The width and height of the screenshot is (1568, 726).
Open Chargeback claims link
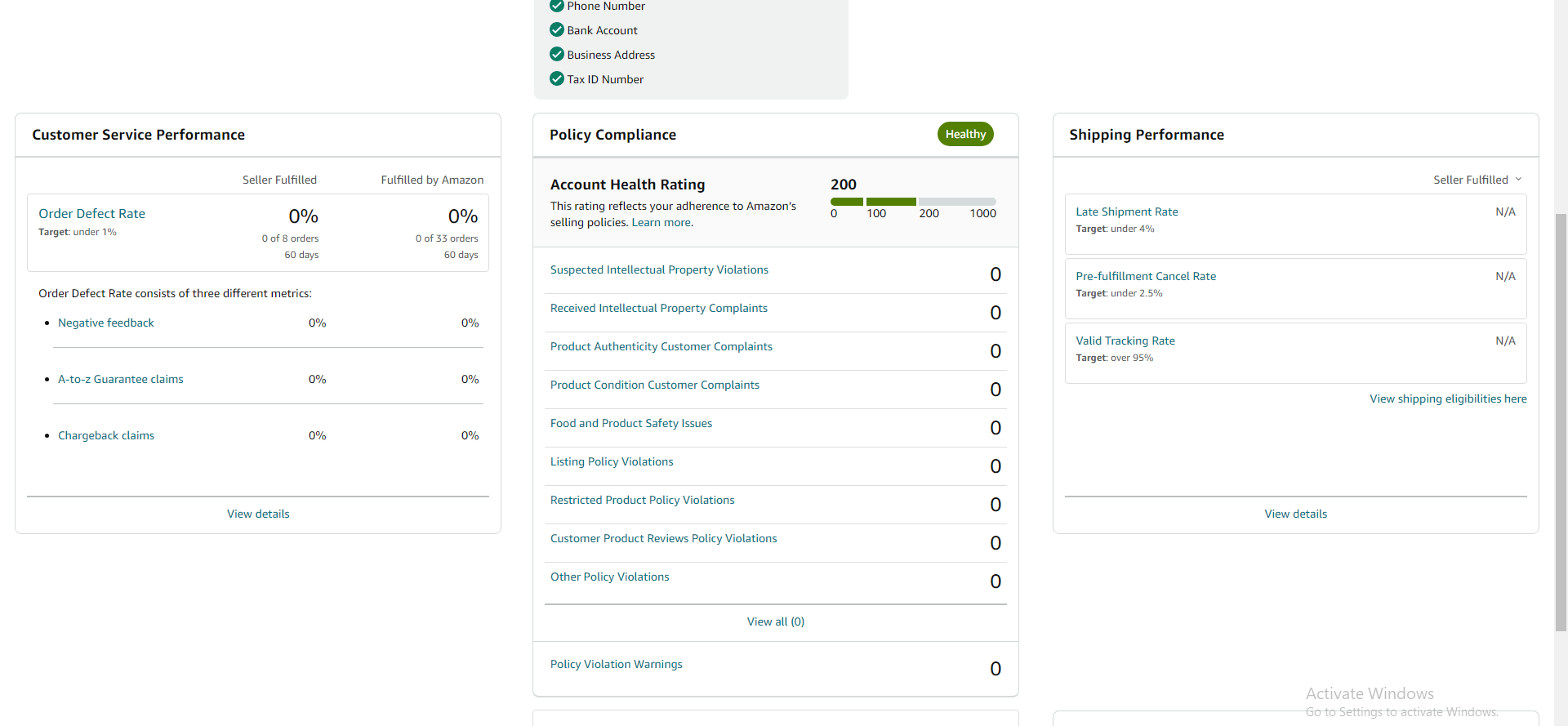pos(106,435)
